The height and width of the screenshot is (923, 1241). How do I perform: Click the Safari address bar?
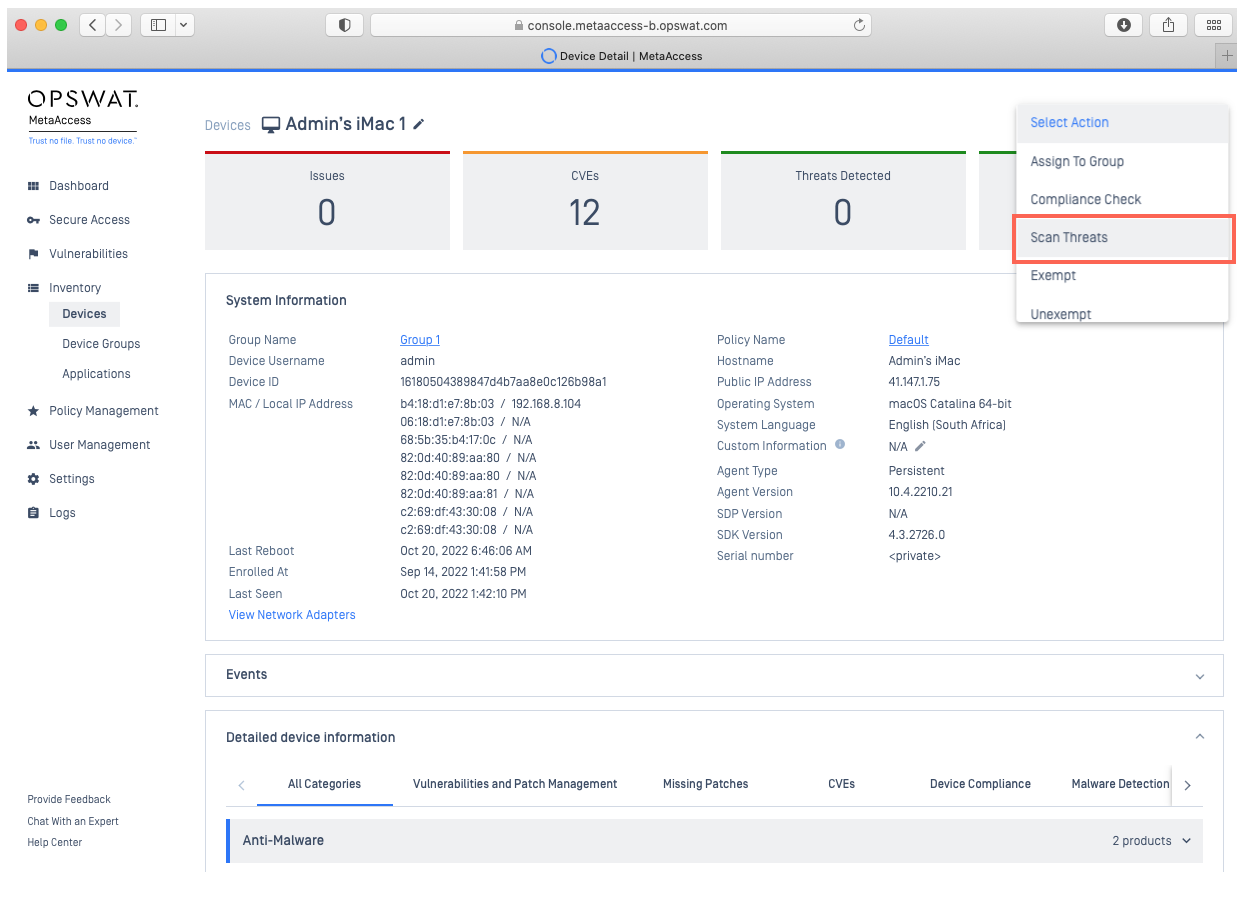(x=621, y=25)
